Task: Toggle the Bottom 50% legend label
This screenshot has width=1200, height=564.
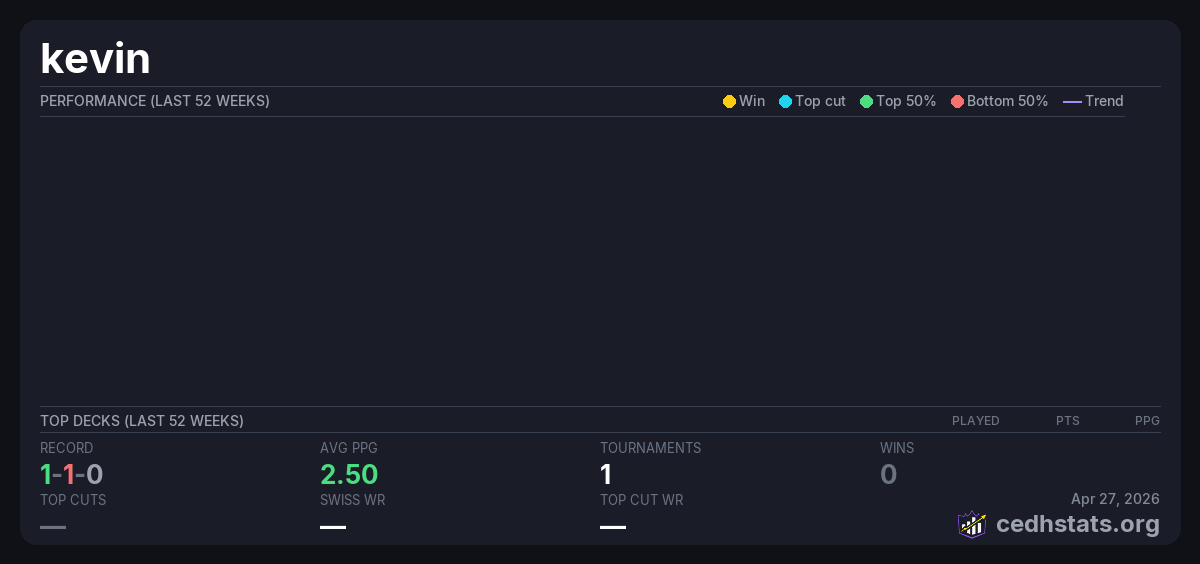Action: [x=1007, y=102]
